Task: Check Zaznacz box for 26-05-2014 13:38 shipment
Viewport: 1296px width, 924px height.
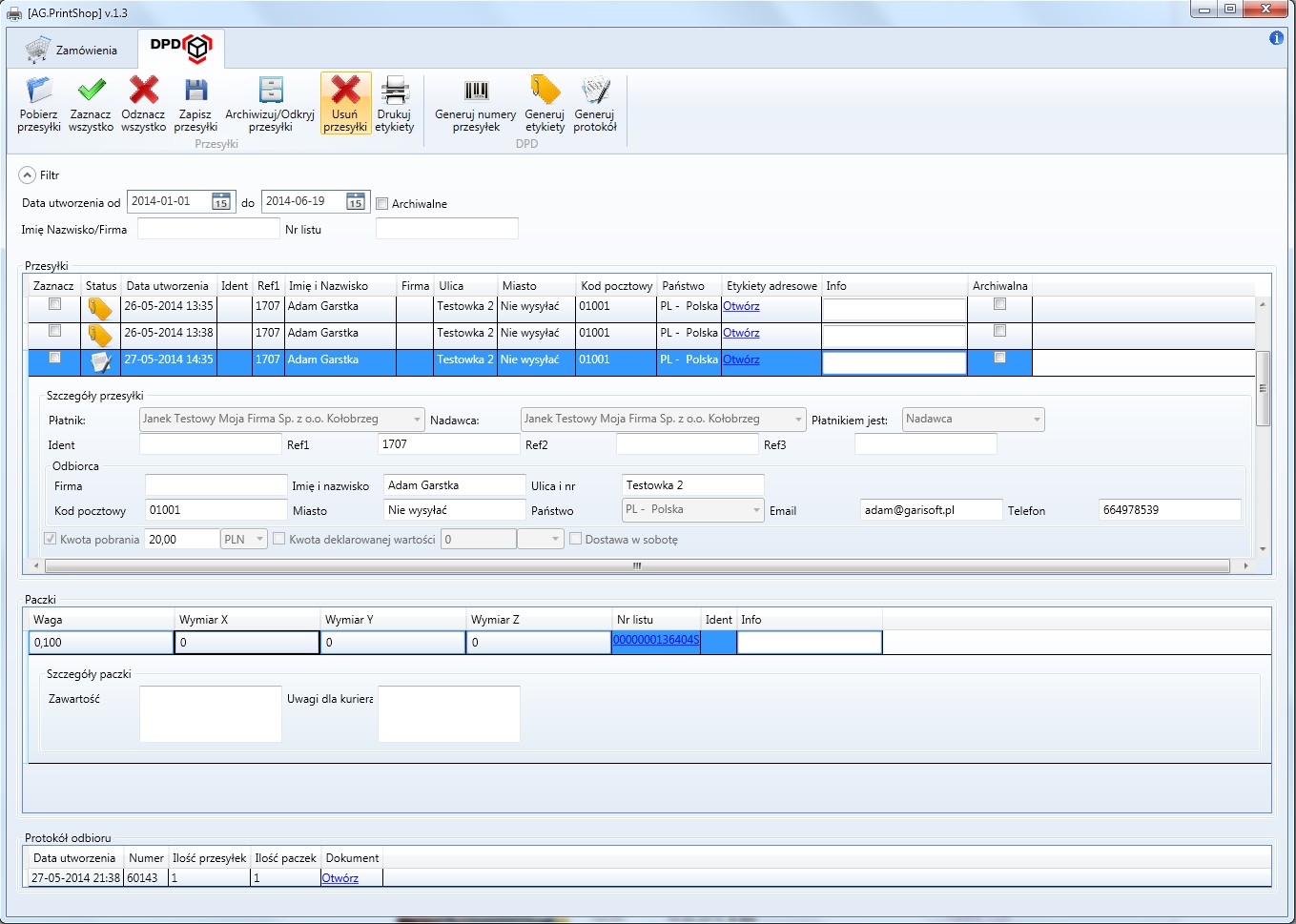Action: tap(54, 331)
